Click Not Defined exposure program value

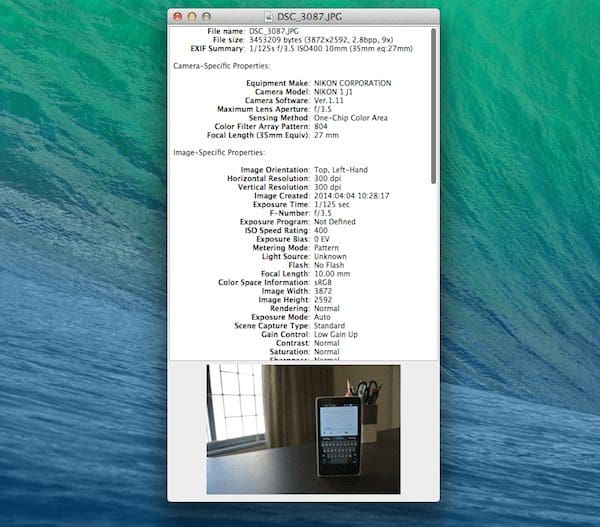tap(335, 222)
